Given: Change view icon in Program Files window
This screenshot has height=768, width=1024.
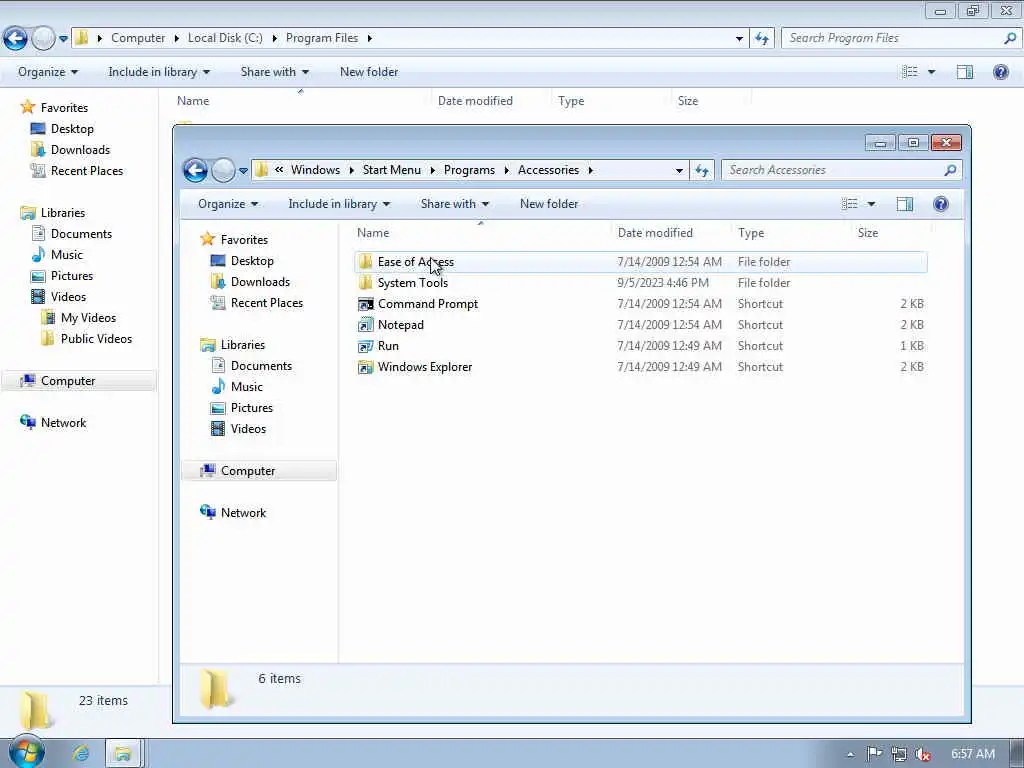Looking at the screenshot, I should pos(910,72).
